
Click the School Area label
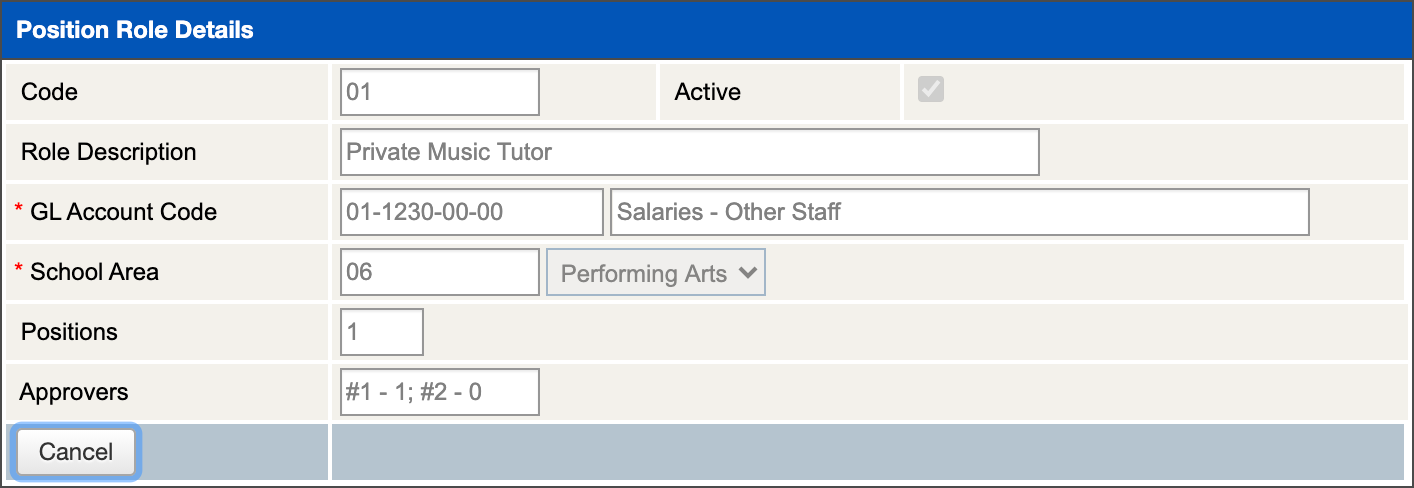point(94,272)
